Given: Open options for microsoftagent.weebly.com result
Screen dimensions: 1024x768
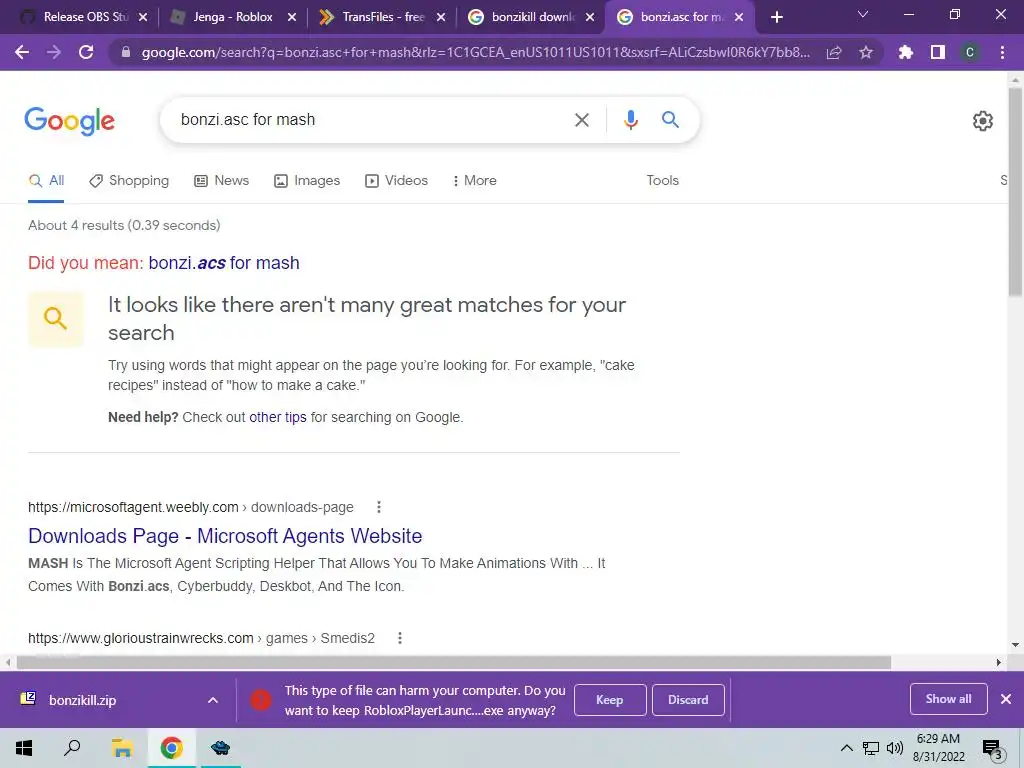Looking at the screenshot, I should tap(379, 507).
